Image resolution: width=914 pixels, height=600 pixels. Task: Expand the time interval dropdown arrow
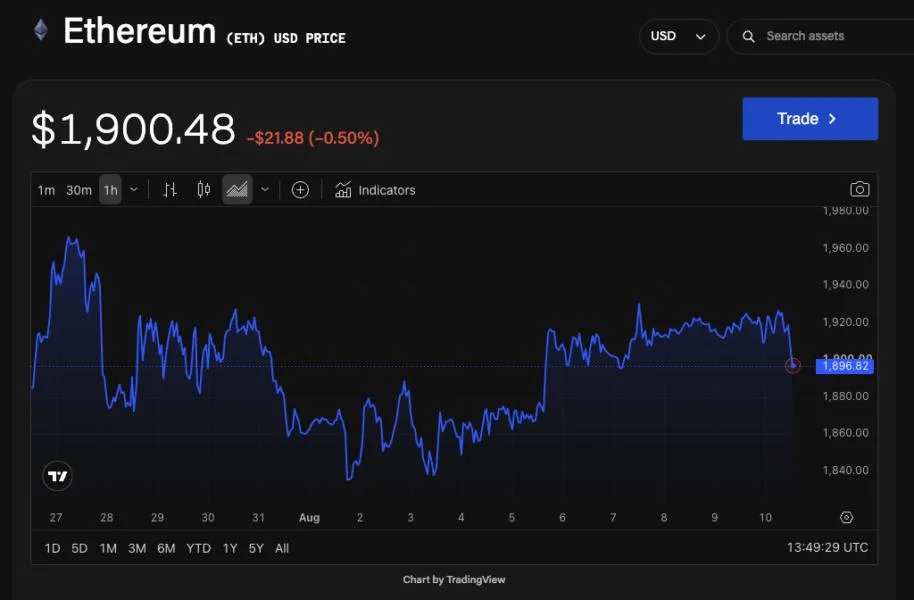(133, 190)
